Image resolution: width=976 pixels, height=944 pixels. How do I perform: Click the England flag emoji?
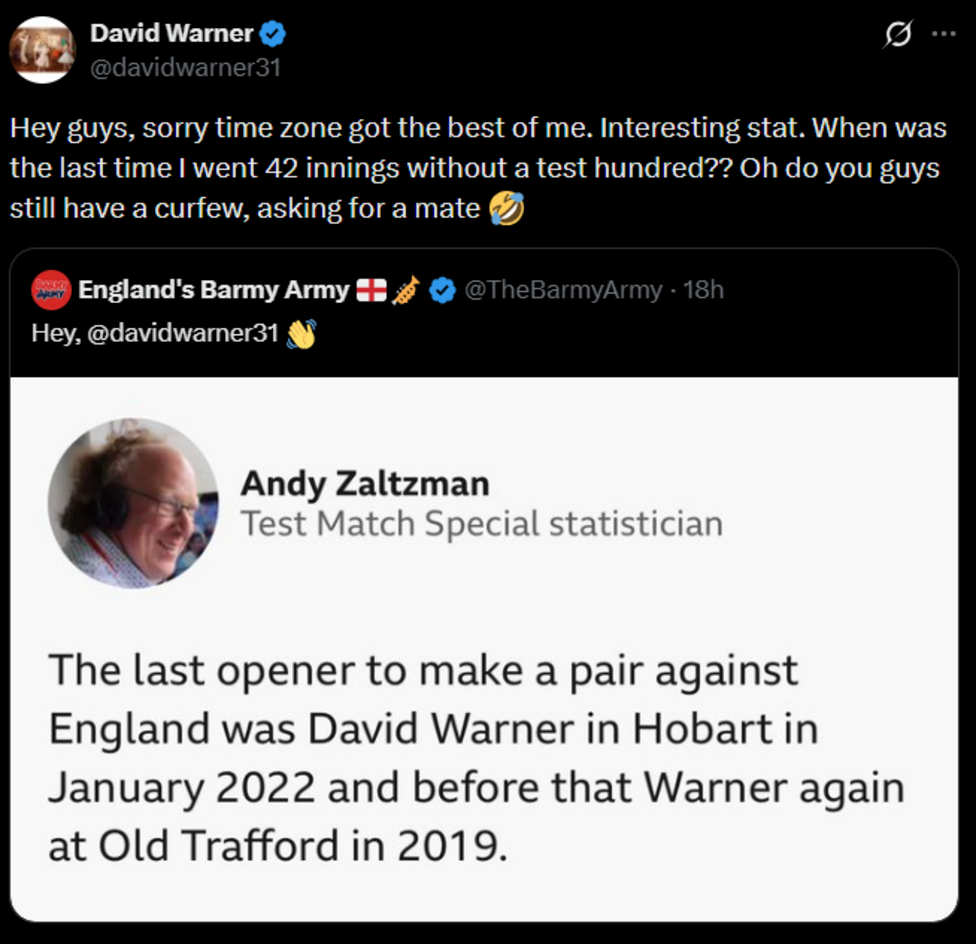pyautogui.click(x=371, y=290)
